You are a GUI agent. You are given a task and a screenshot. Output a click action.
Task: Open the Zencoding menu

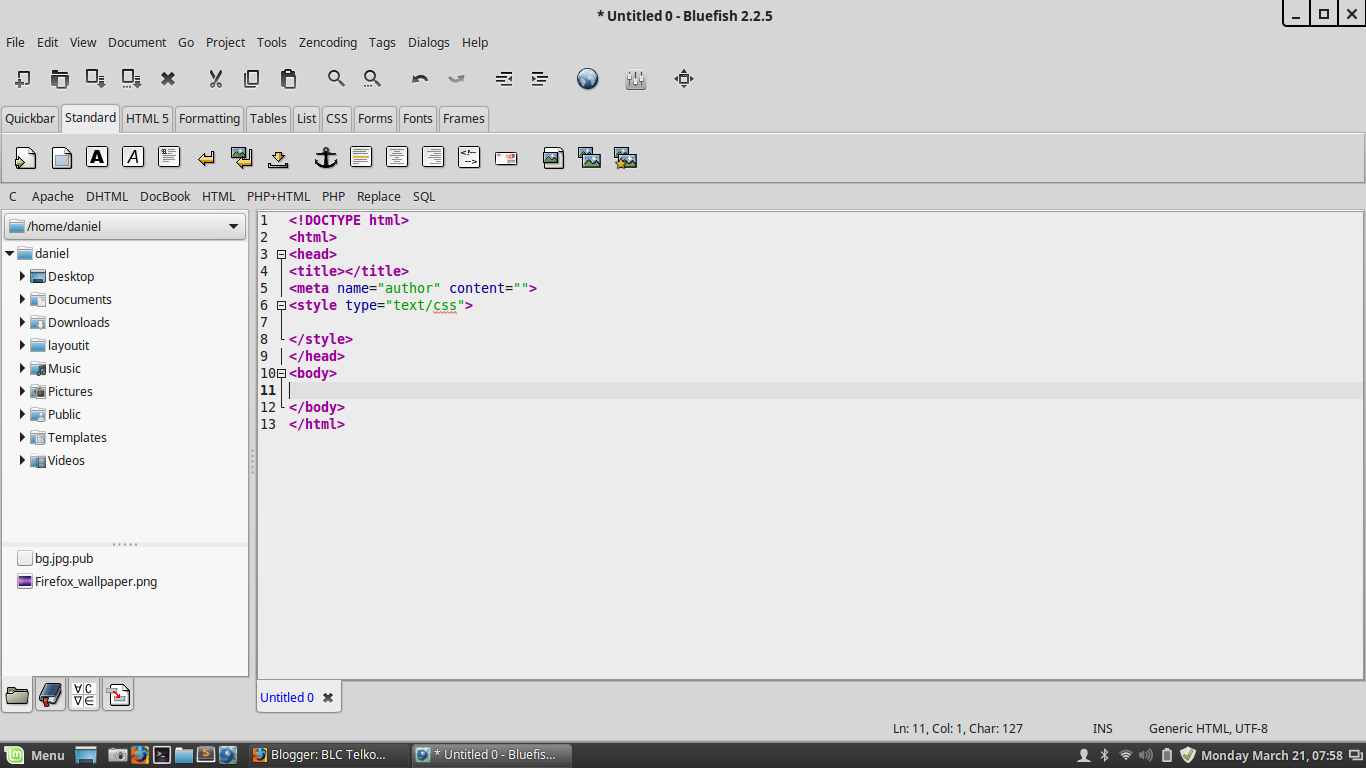point(327,42)
